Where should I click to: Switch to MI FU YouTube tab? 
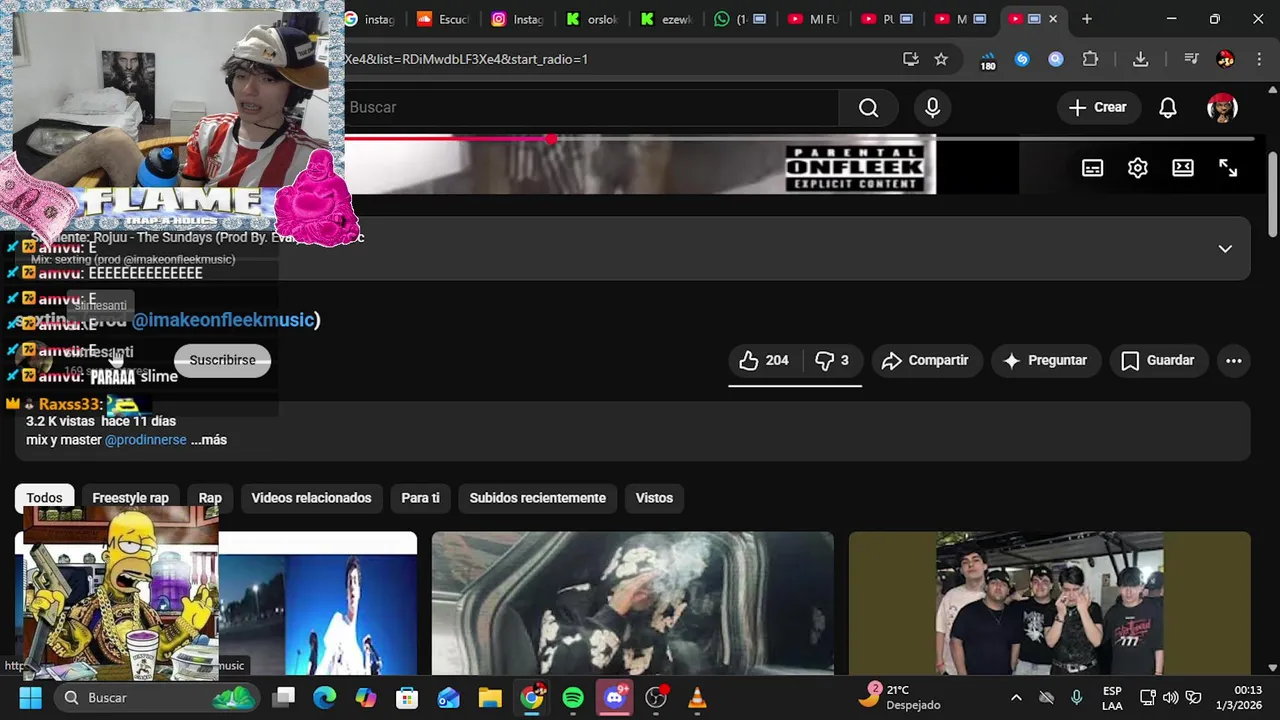(814, 19)
